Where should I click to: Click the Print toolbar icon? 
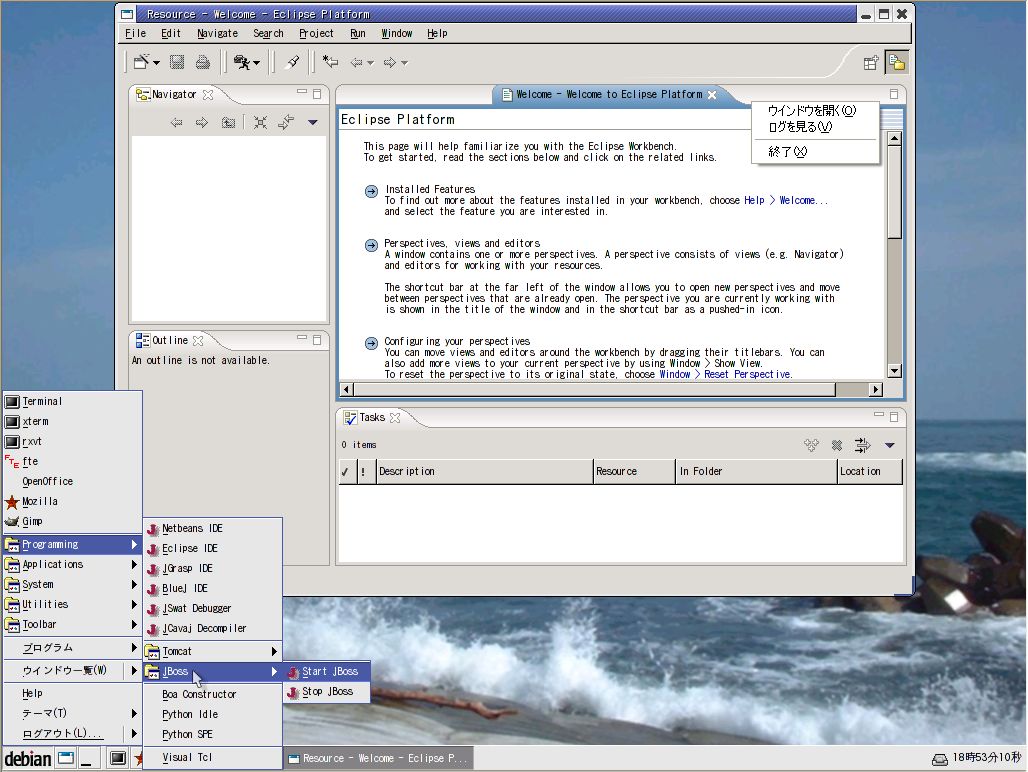tap(203, 62)
